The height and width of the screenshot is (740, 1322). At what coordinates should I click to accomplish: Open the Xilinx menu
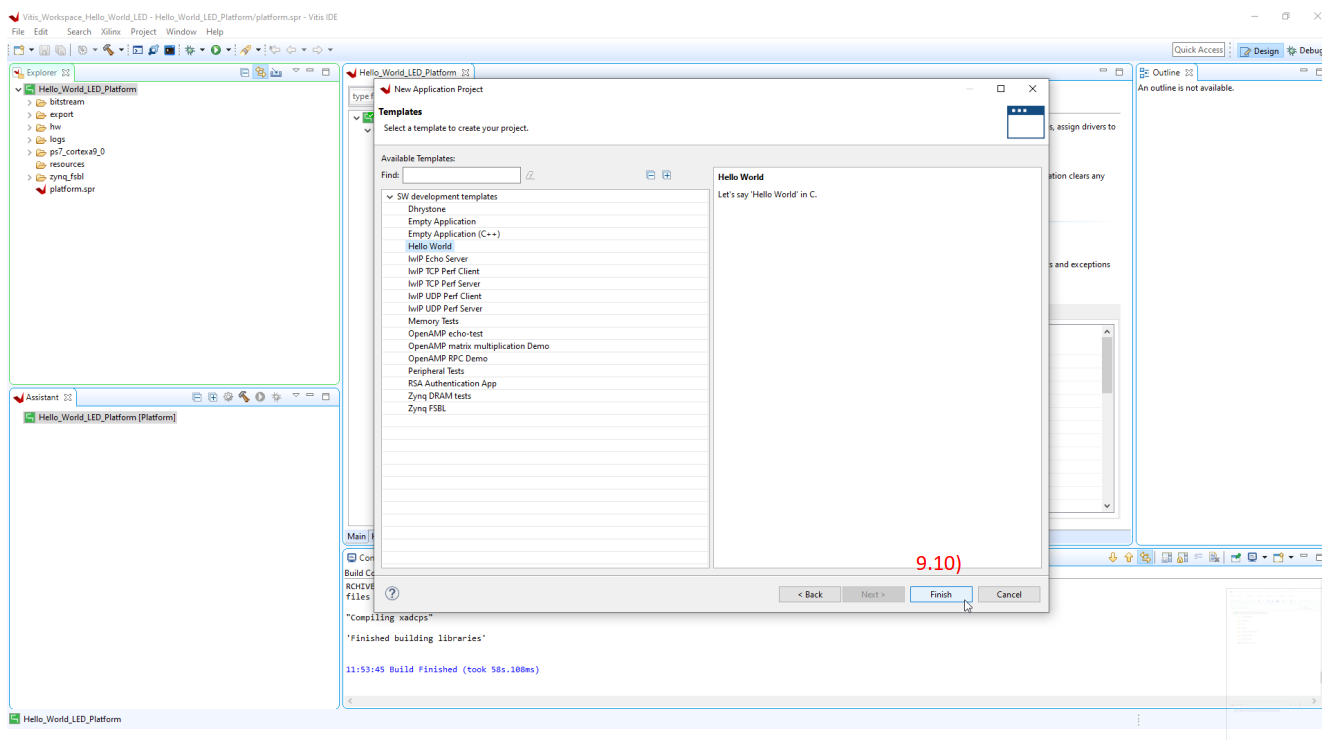pyautogui.click(x=111, y=32)
